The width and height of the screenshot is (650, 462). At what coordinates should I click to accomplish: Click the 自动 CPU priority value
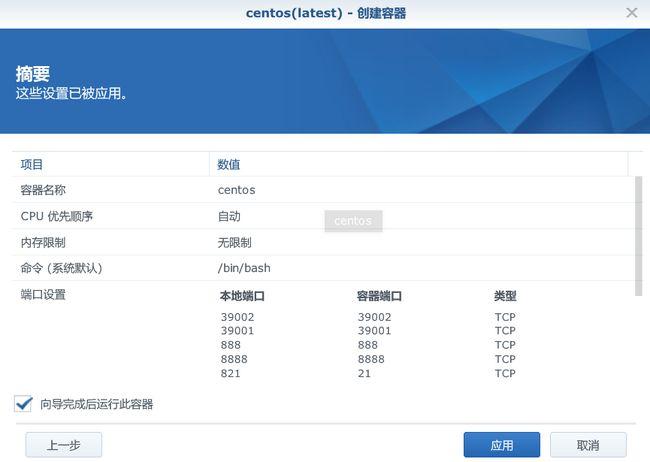click(229, 216)
